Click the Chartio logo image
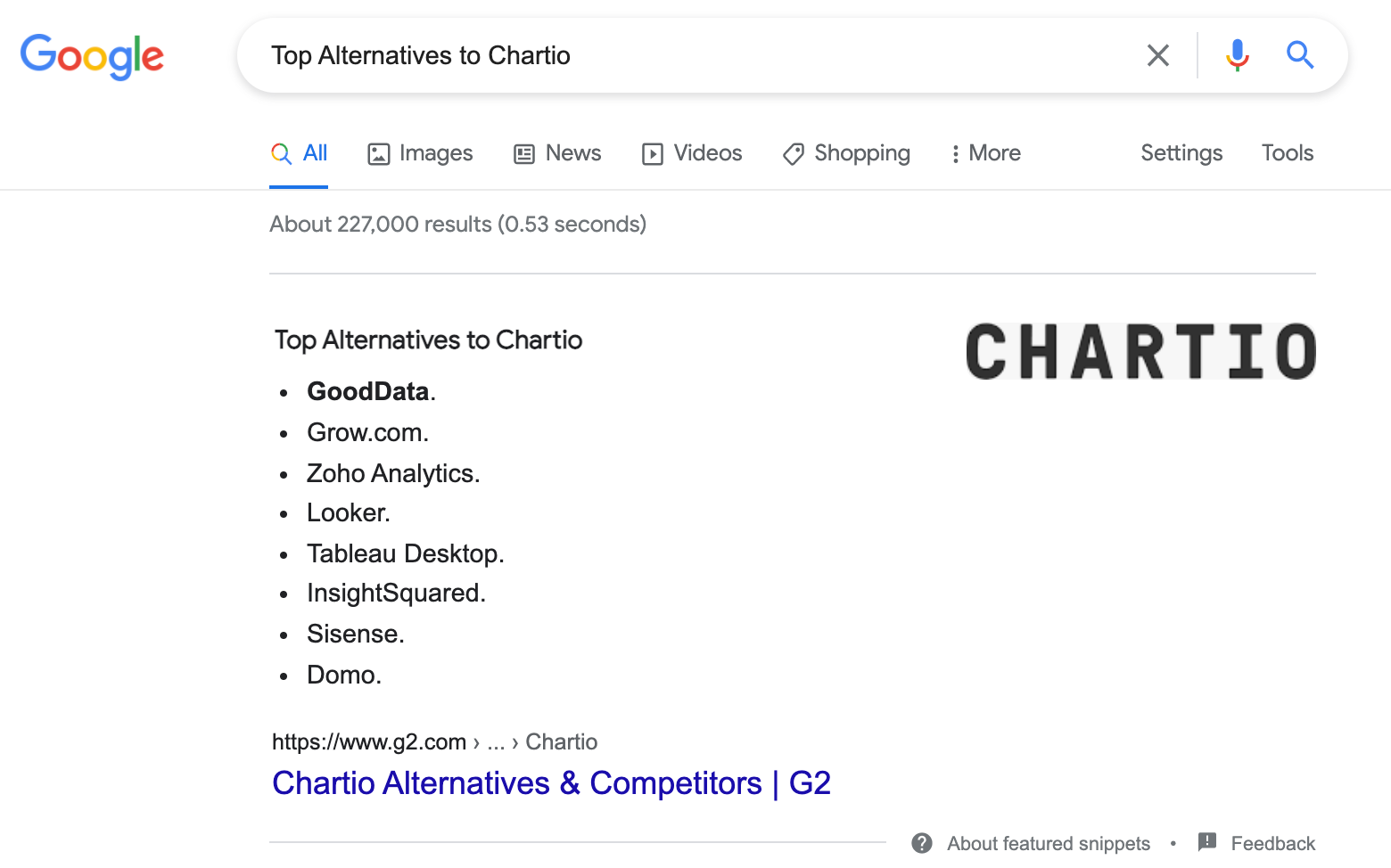This screenshot has height=868, width=1391. (1140, 351)
